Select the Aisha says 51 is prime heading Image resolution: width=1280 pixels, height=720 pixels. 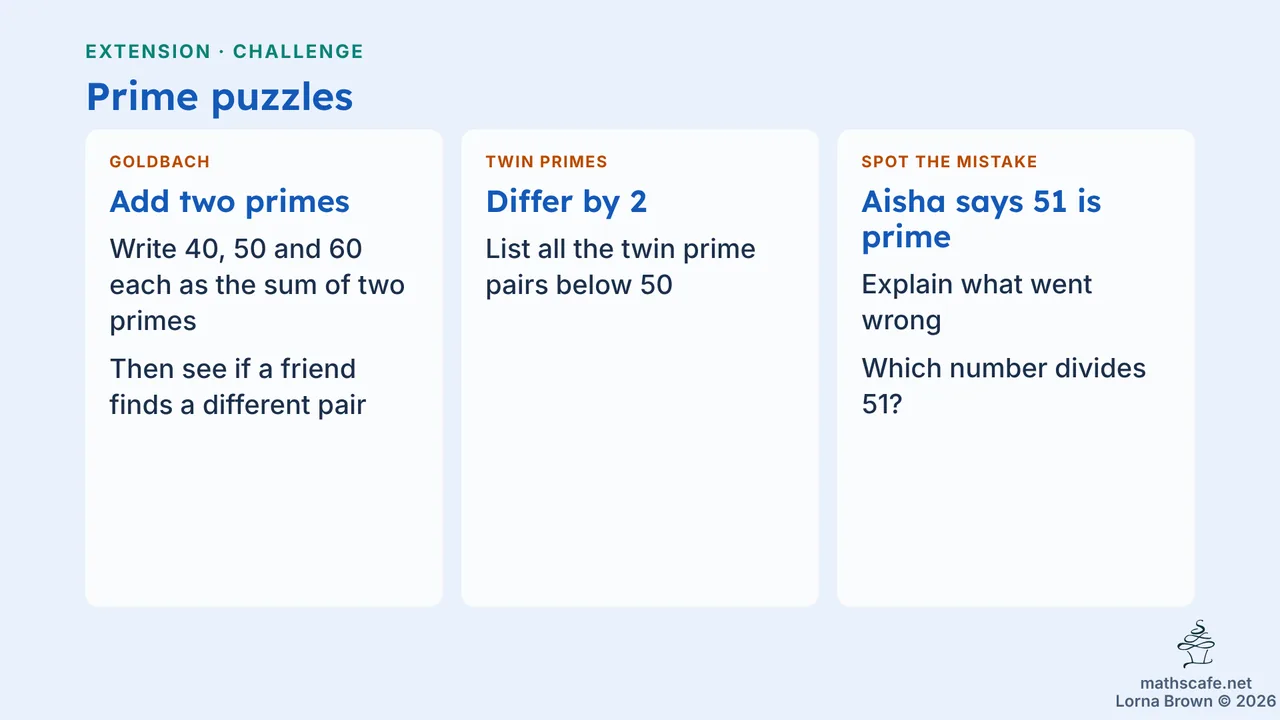pyautogui.click(x=981, y=219)
